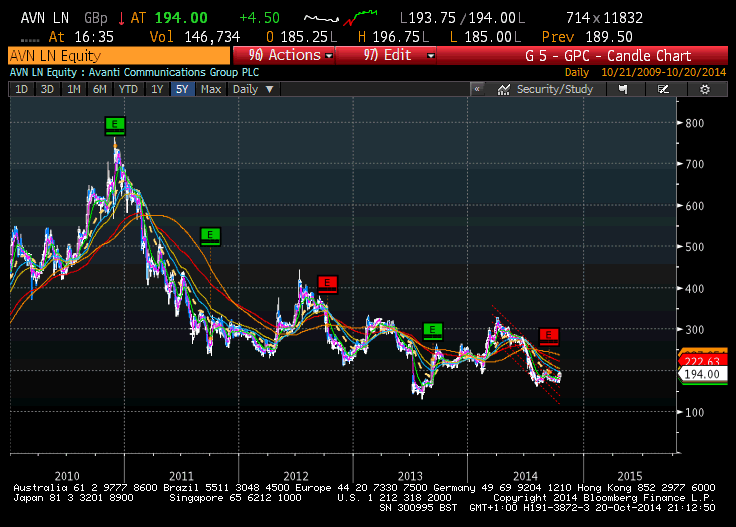This screenshot has width=736, height=527.
Task: Click the G 5 - GPC - Candle Chart title
Action: pos(608,56)
